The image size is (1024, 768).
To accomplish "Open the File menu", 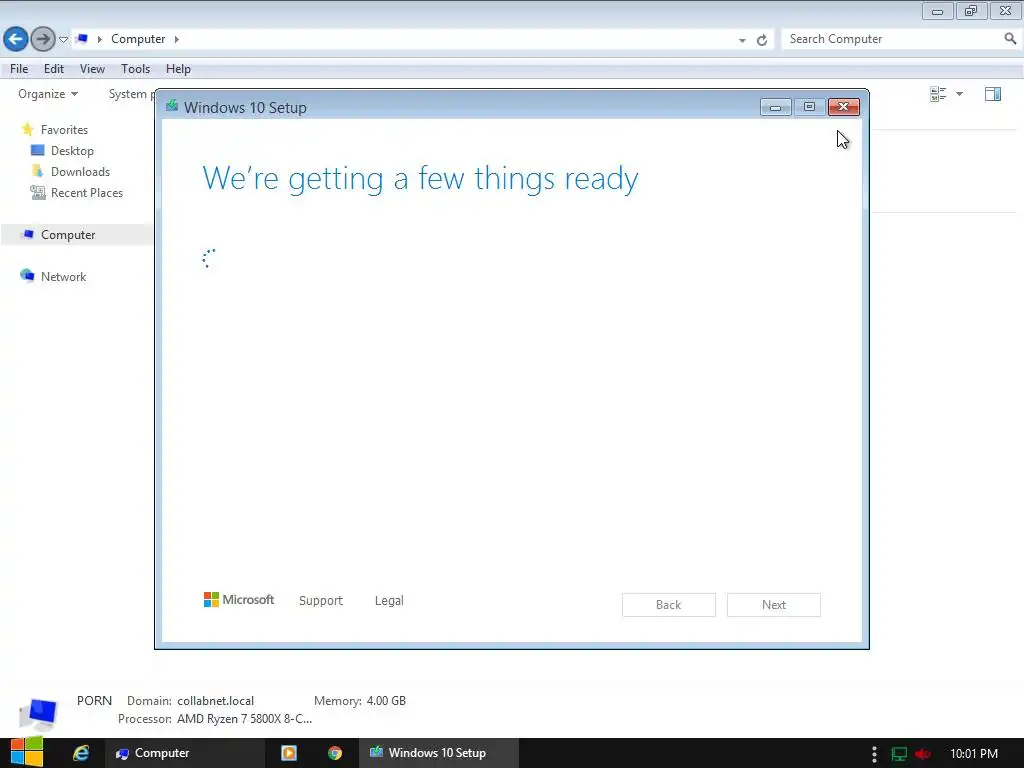I will (x=19, y=69).
